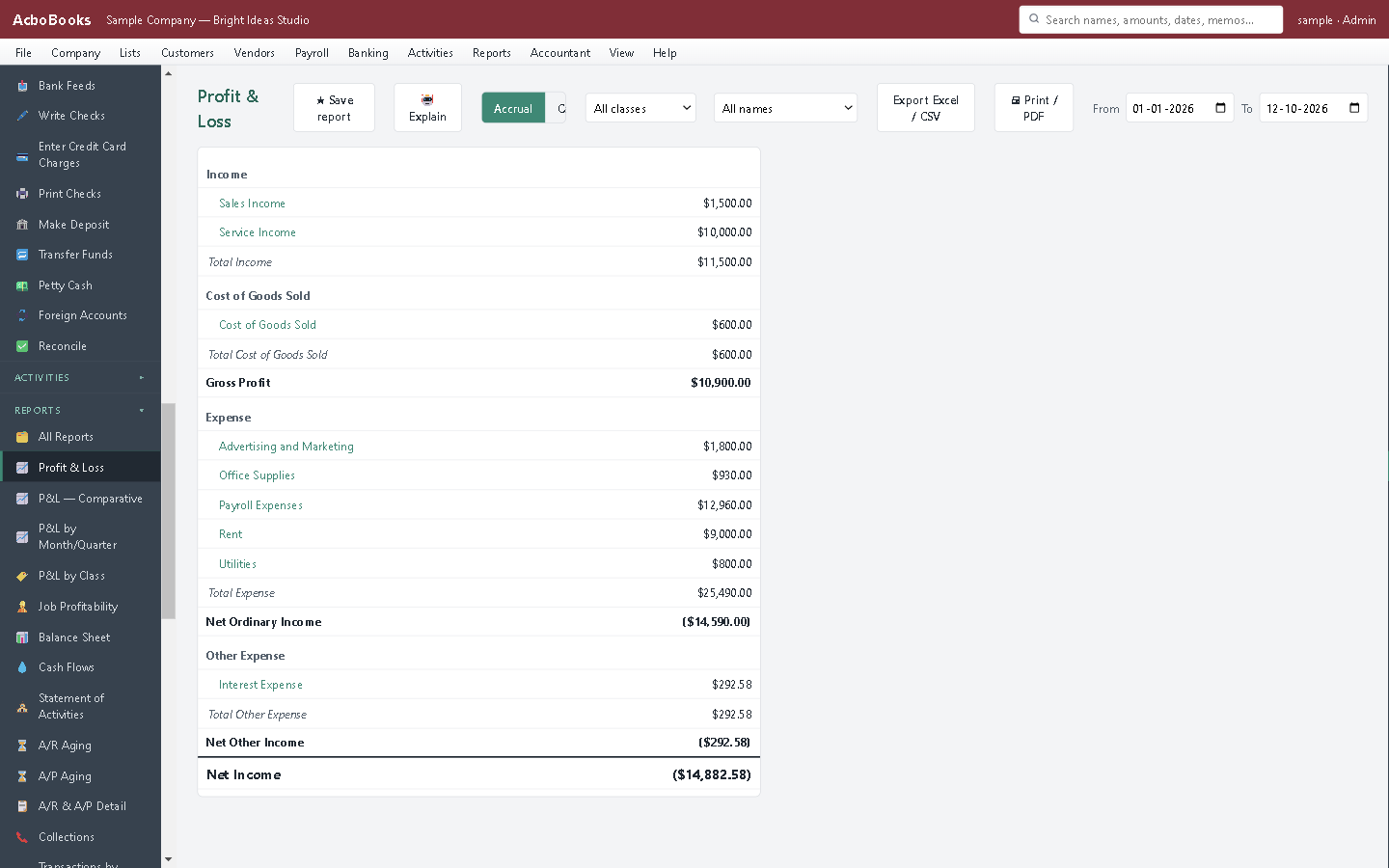
Task: Click the Write Checks pen icon
Action: coord(22,116)
